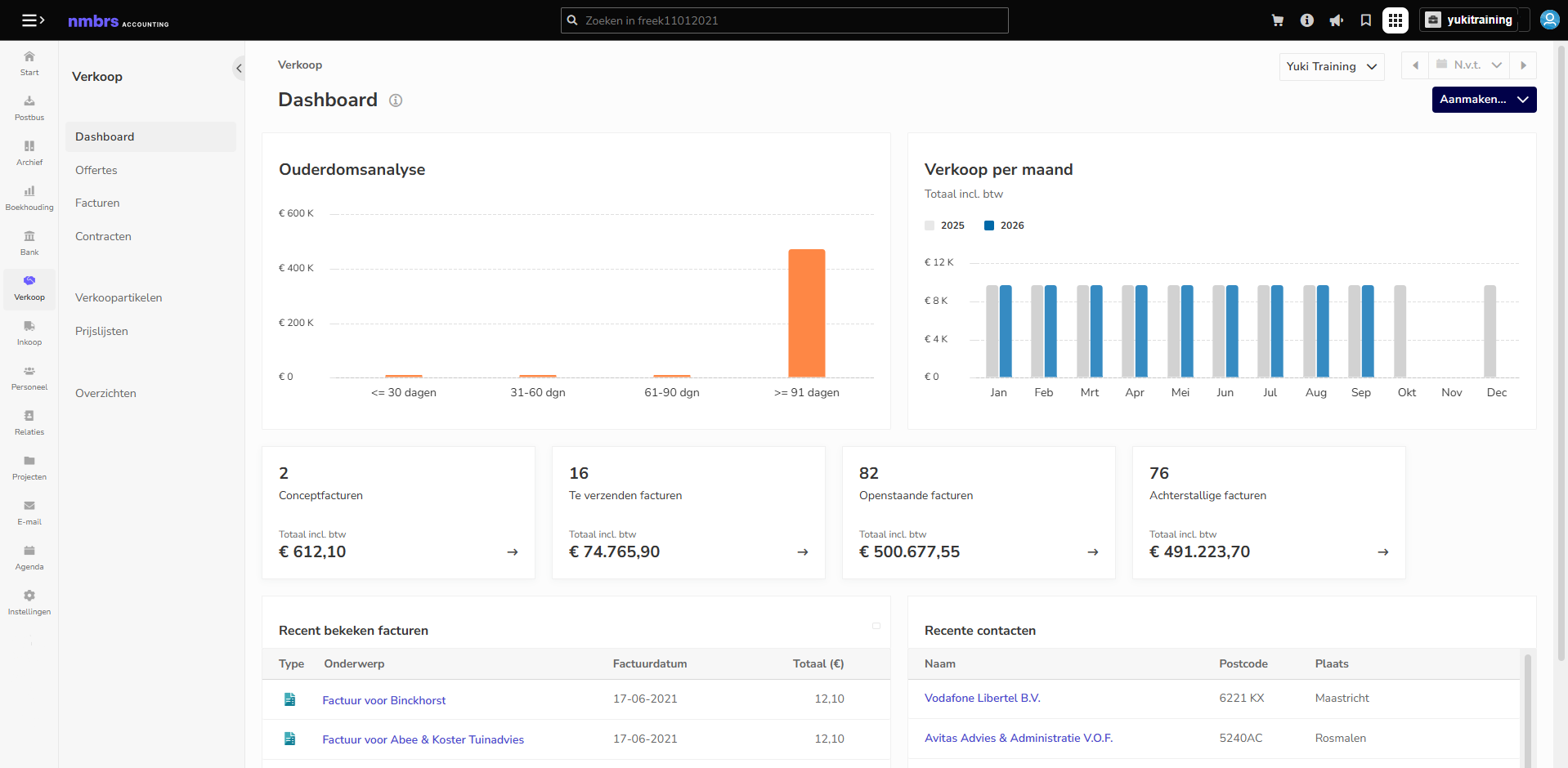The image size is (1568, 768).
Task: Toggle the hamburger navigation menu
Action: point(33,20)
